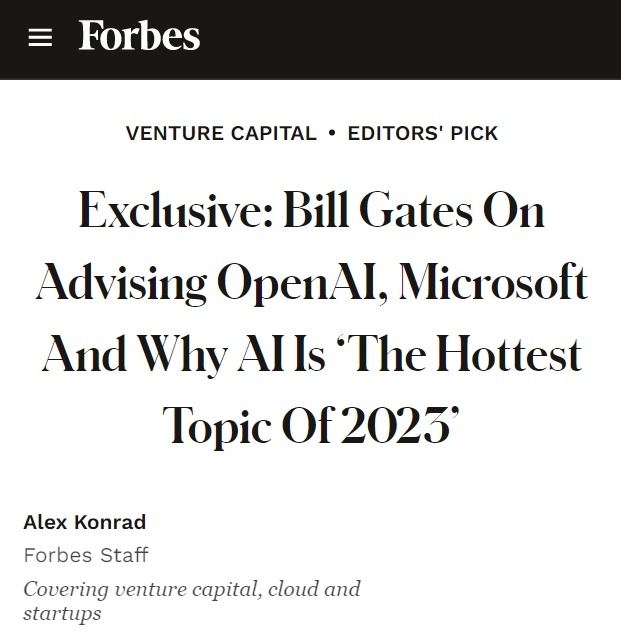Click "OpenAI" in the article headline
The image size is (621, 636).
[x=301, y=284]
